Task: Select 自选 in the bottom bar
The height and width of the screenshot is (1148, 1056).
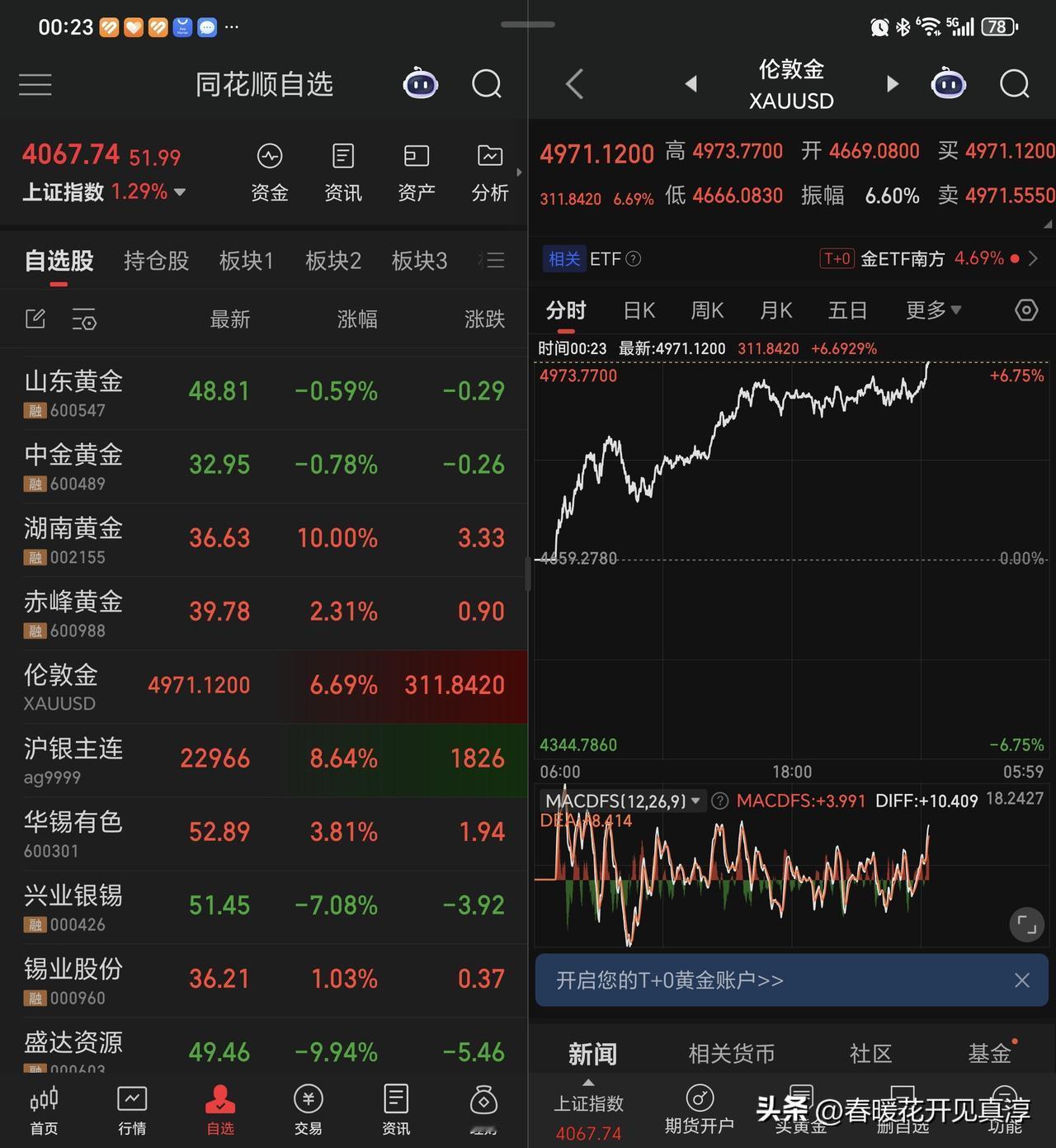Action: (x=220, y=1110)
